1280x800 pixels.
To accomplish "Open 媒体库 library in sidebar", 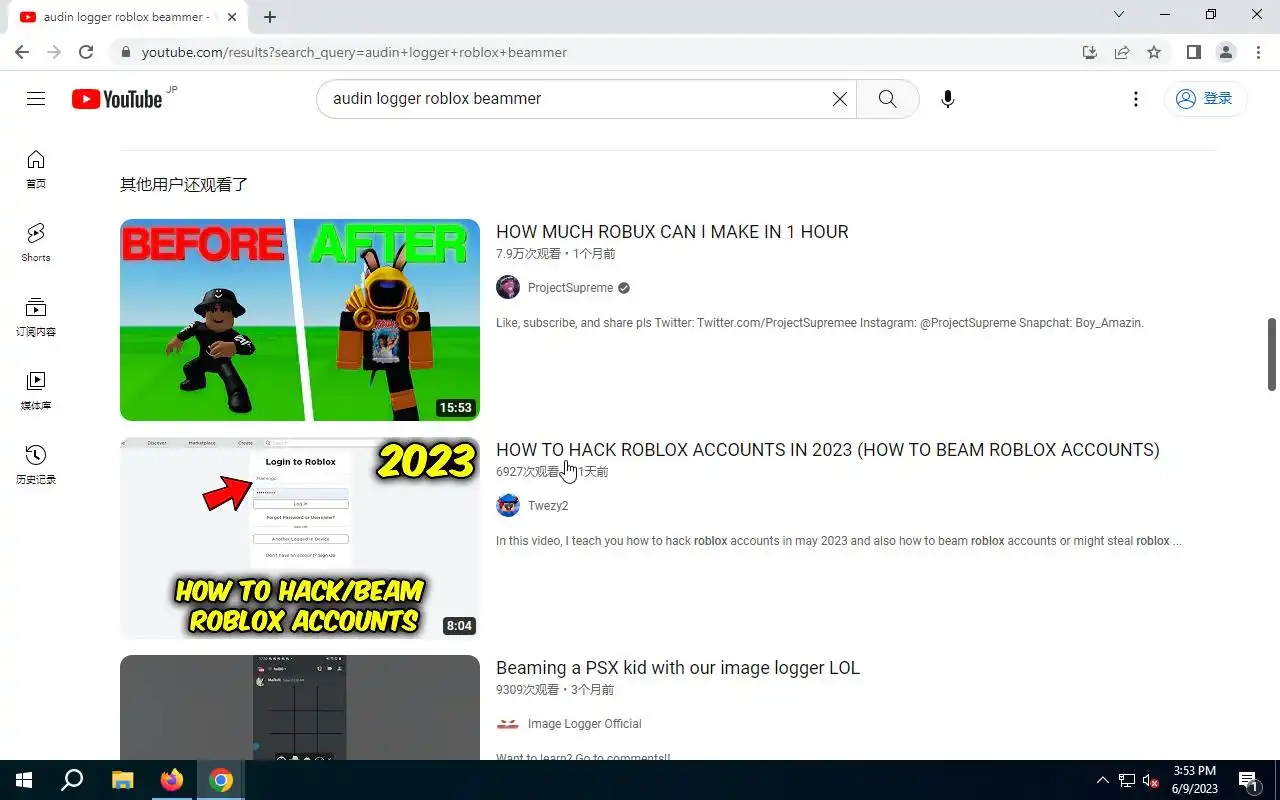I will [36, 391].
